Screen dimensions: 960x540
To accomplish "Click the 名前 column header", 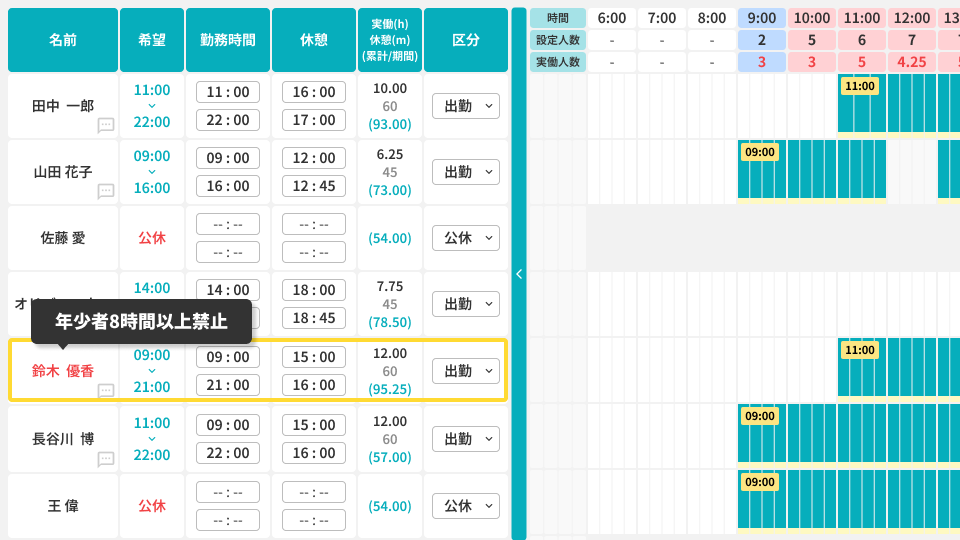I will tap(62, 40).
